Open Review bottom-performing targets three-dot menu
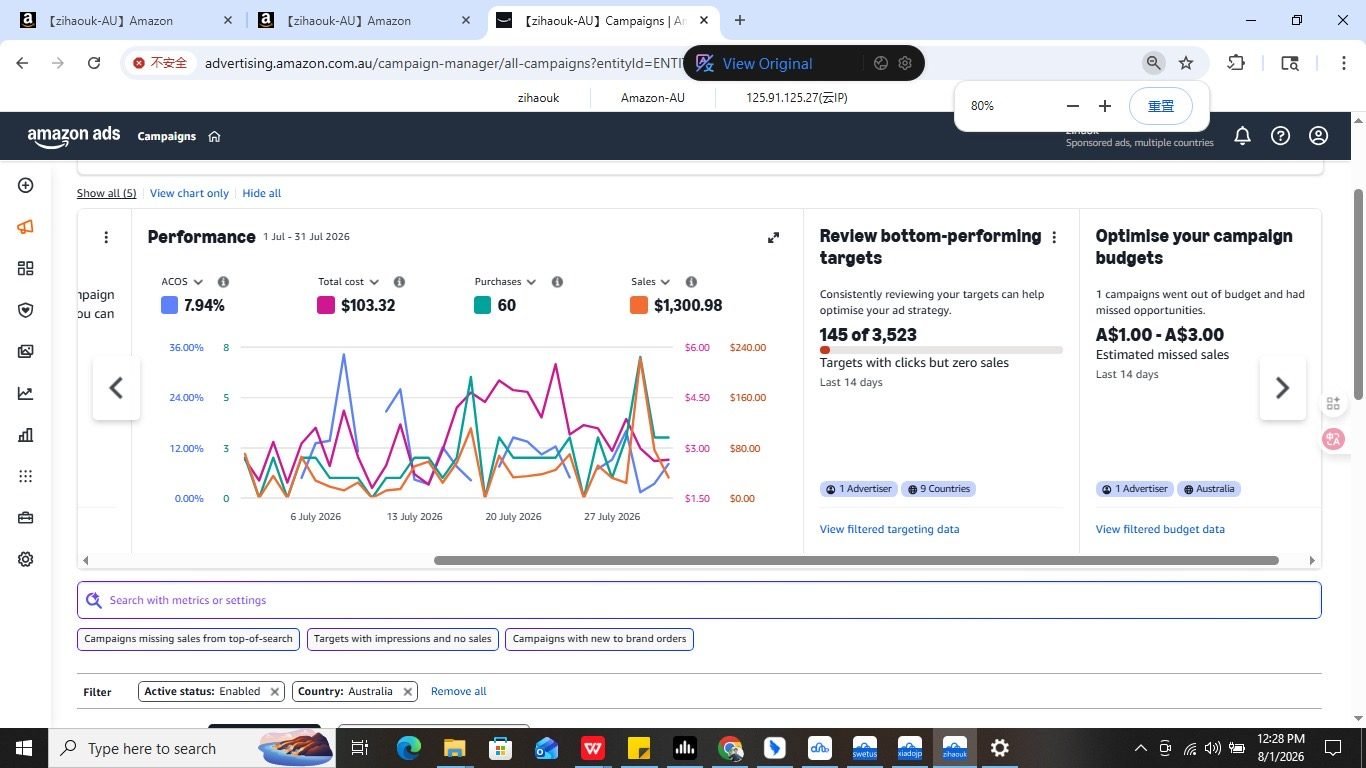Screen dimensions: 1366x768 [1054, 237]
